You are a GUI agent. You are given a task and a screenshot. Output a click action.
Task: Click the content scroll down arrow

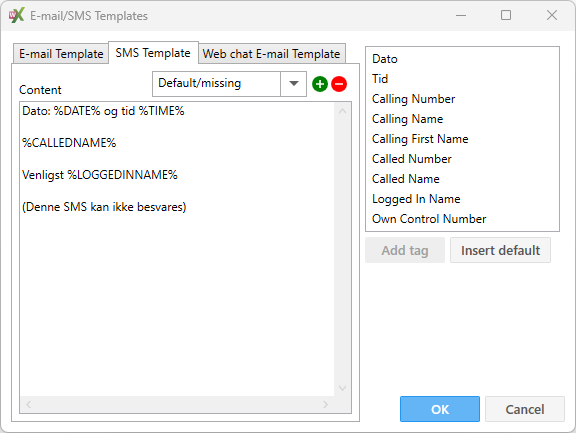click(x=342, y=388)
